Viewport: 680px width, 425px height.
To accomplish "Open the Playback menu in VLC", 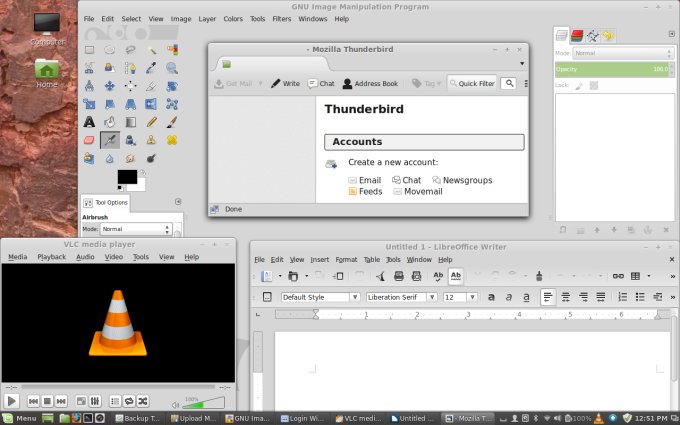I will pyautogui.click(x=52, y=257).
